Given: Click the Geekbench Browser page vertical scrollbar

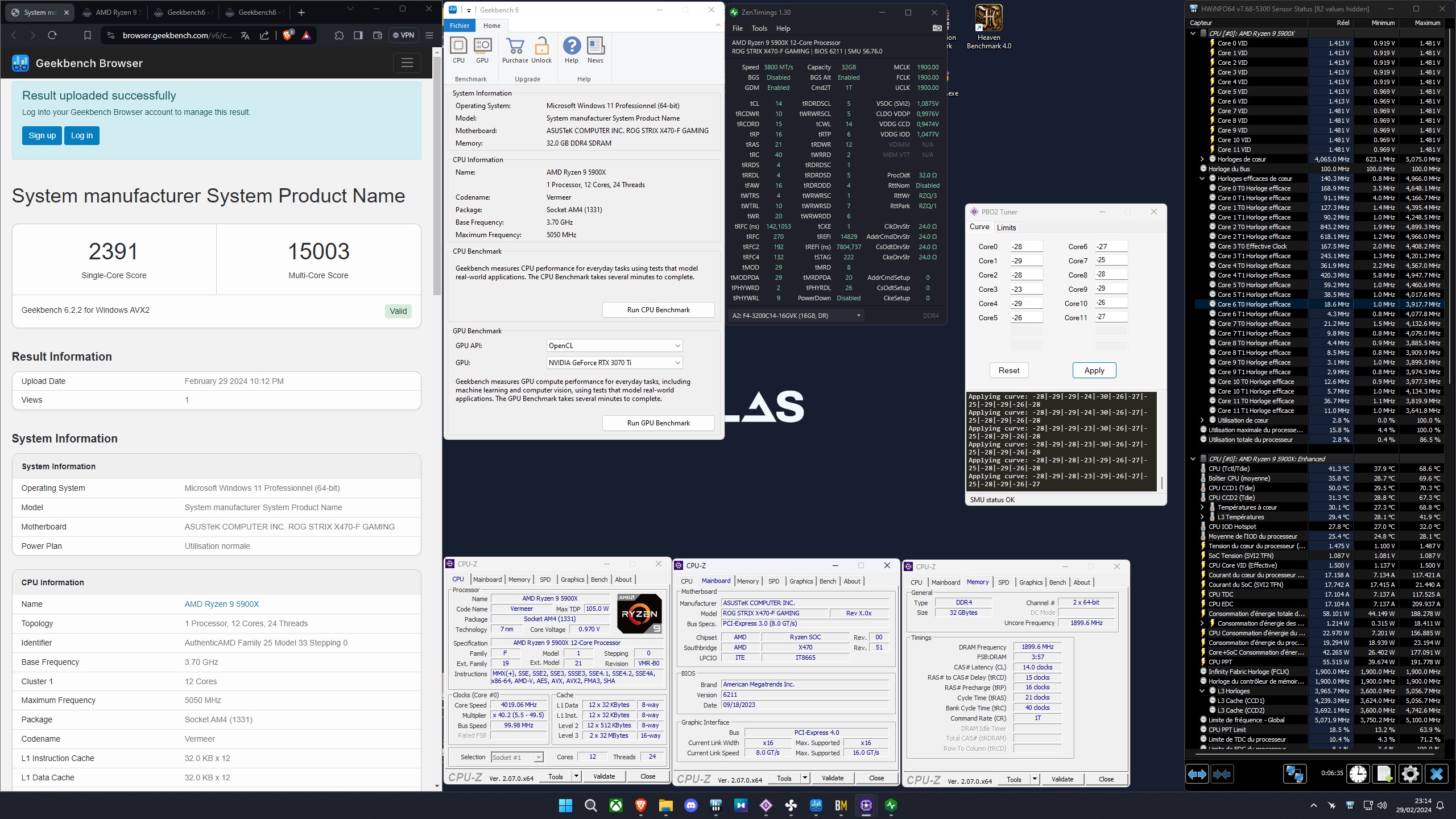Looking at the screenshot, I should coord(437,176).
